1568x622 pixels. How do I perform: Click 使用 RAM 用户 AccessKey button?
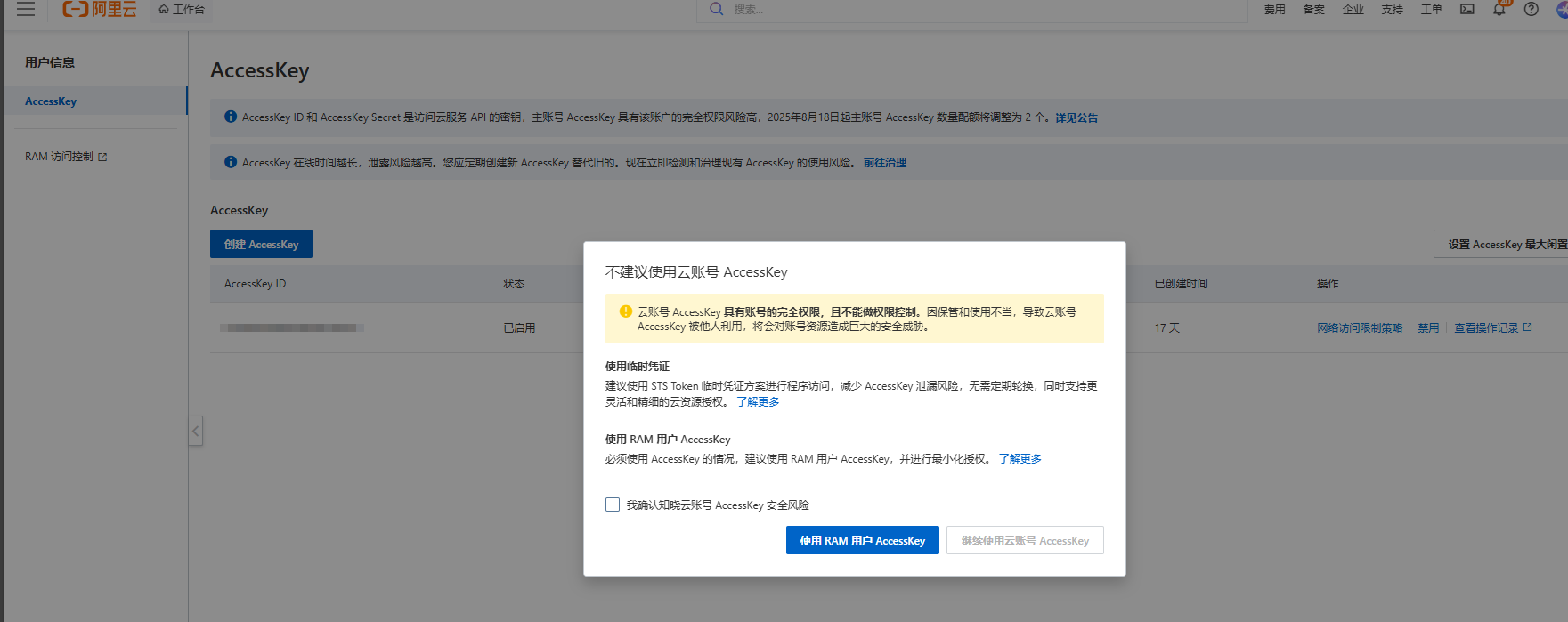862,540
